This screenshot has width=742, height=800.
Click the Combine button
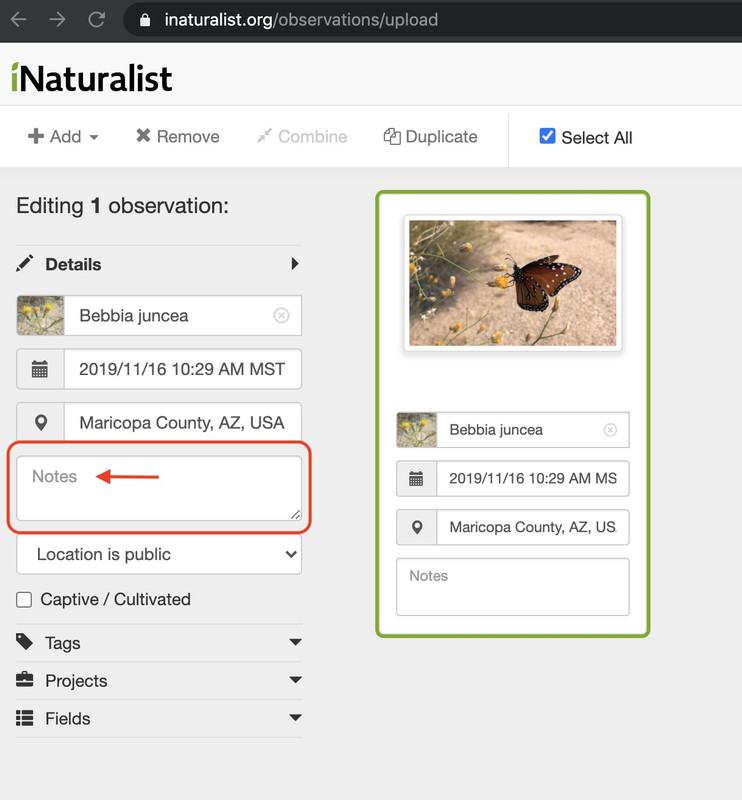click(x=302, y=137)
